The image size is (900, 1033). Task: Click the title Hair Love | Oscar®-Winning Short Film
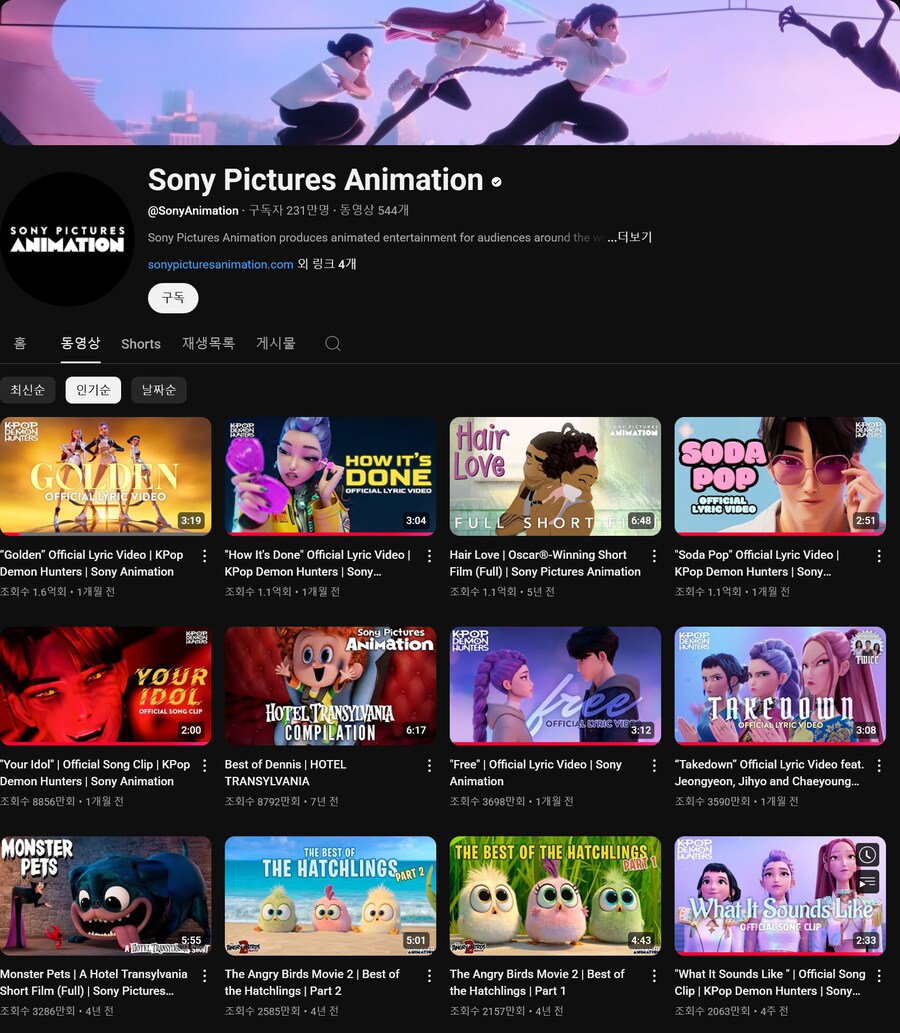[x=545, y=563]
